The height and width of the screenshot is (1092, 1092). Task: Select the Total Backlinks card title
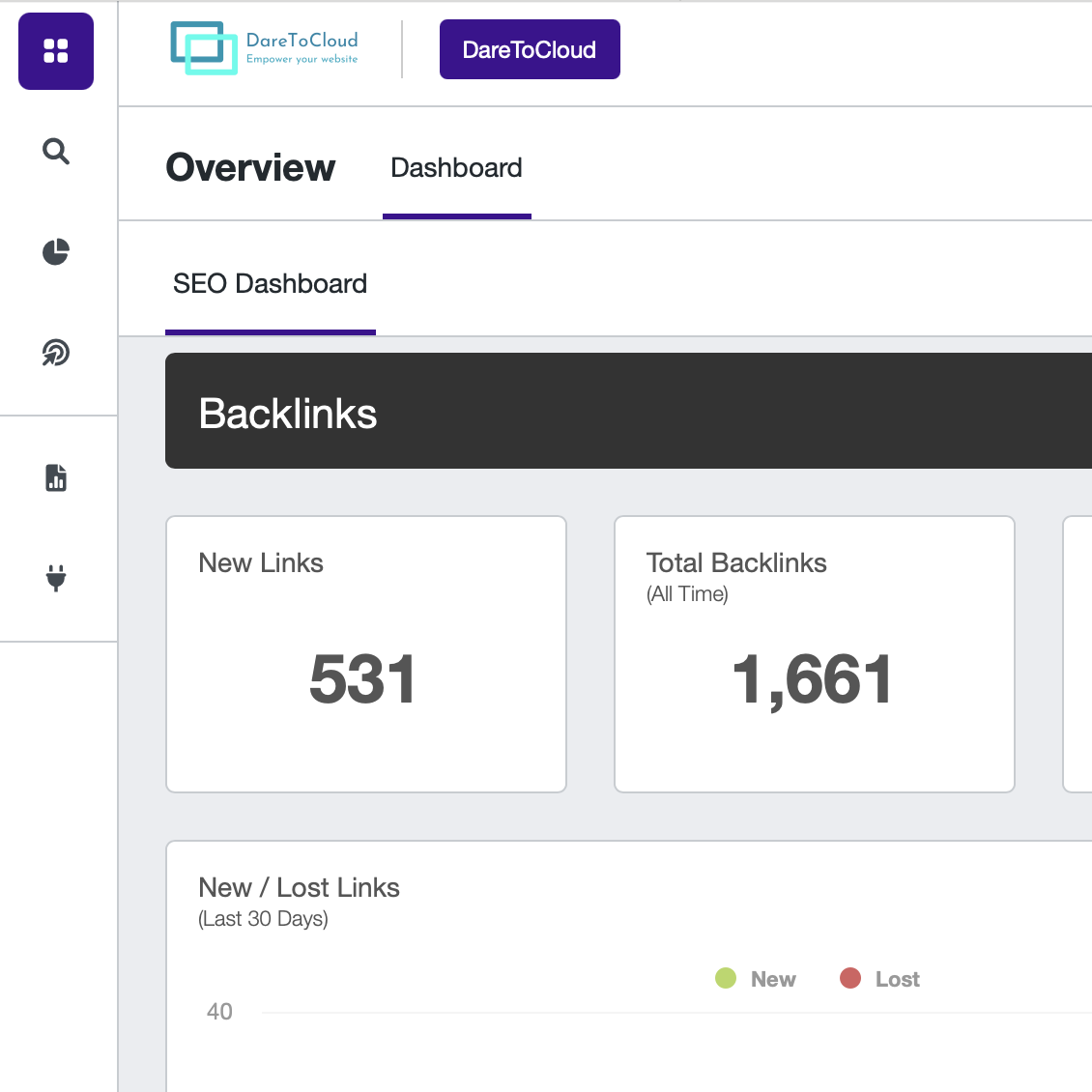pos(736,563)
